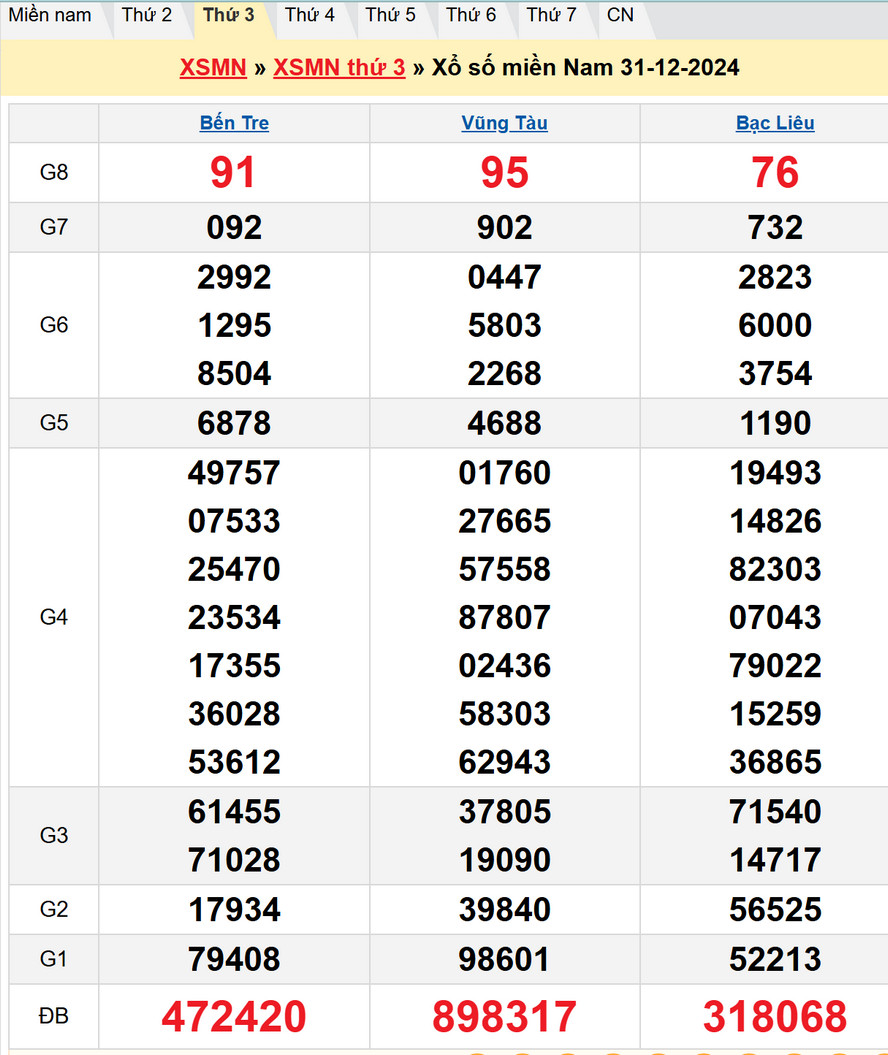Select the G8 result 91
Viewport: 888px width, 1055px height.
(x=233, y=173)
